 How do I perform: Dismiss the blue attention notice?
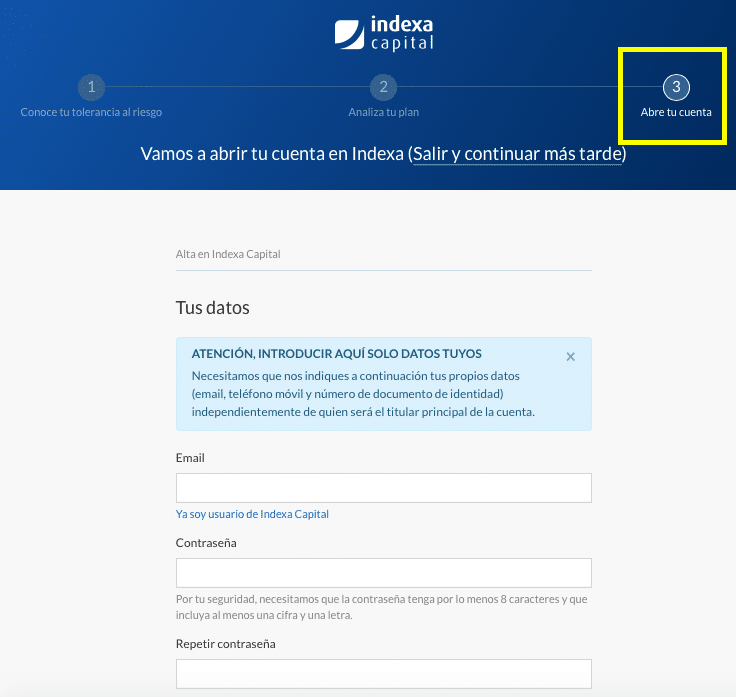pyautogui.click(x=570, y=357)
